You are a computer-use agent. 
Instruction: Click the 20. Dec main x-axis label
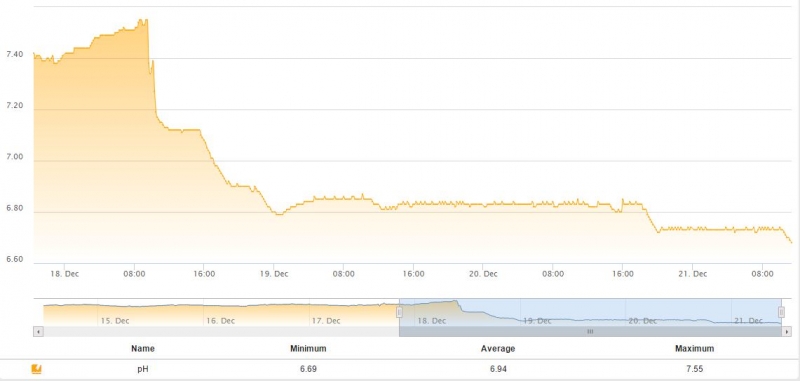point(483,274)
